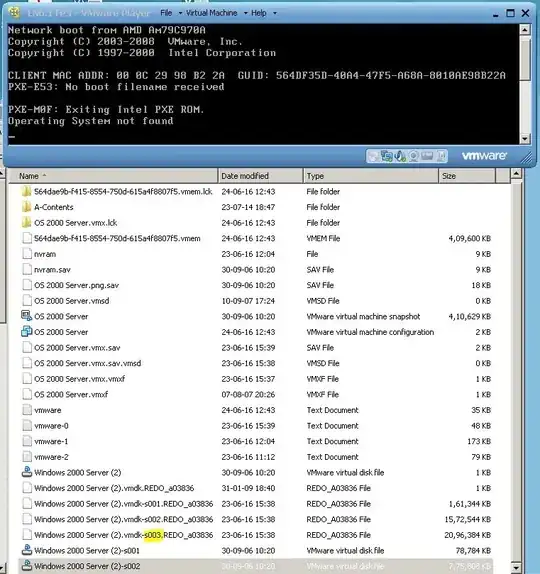The image size is (540, 574).
Task: Open the Help menu in VMware Player
Action: click(x=258, y=13)
